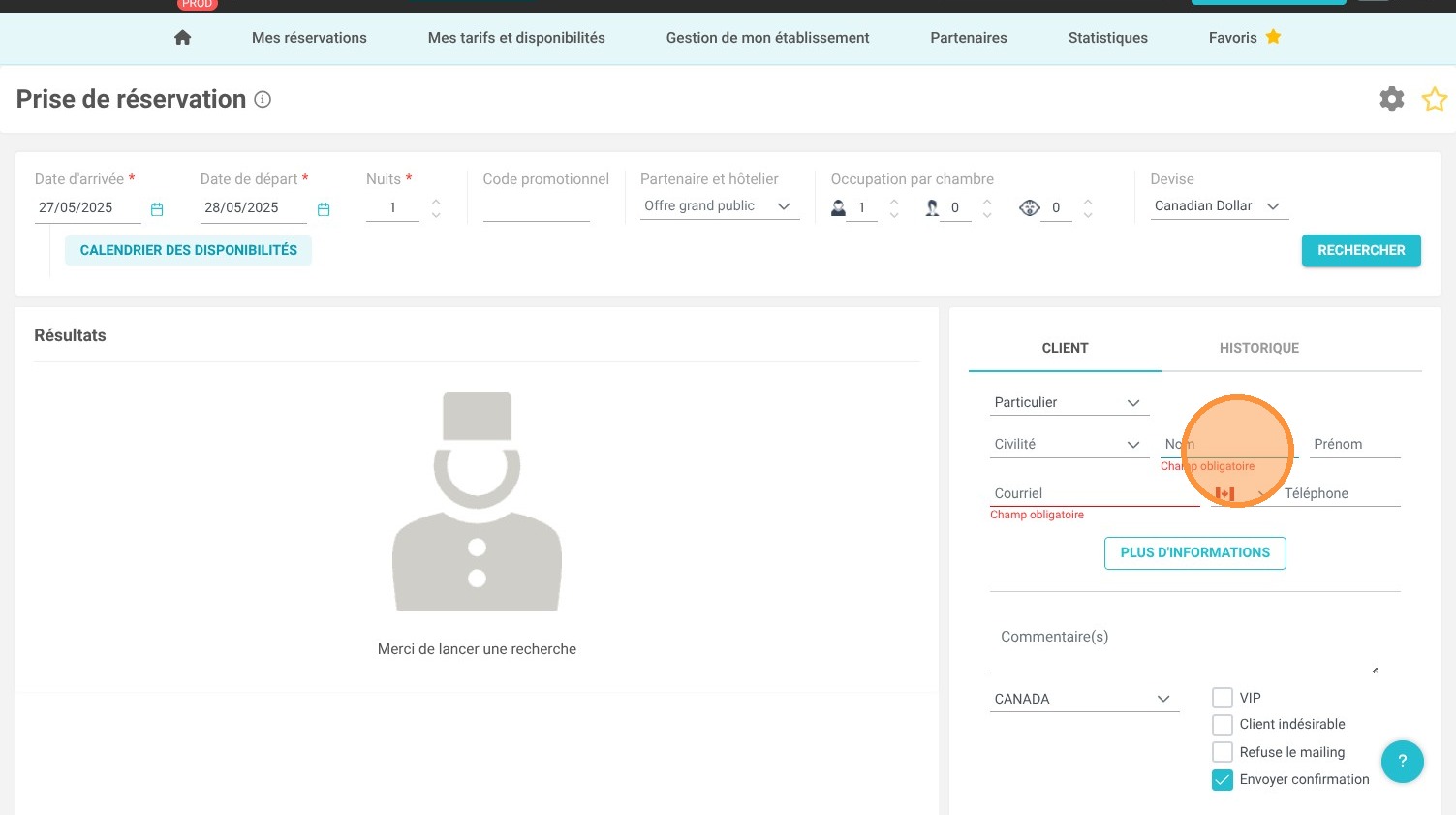Decrease the number of nights
Screen dimensions: 1456x815
[x=436, y=214]
